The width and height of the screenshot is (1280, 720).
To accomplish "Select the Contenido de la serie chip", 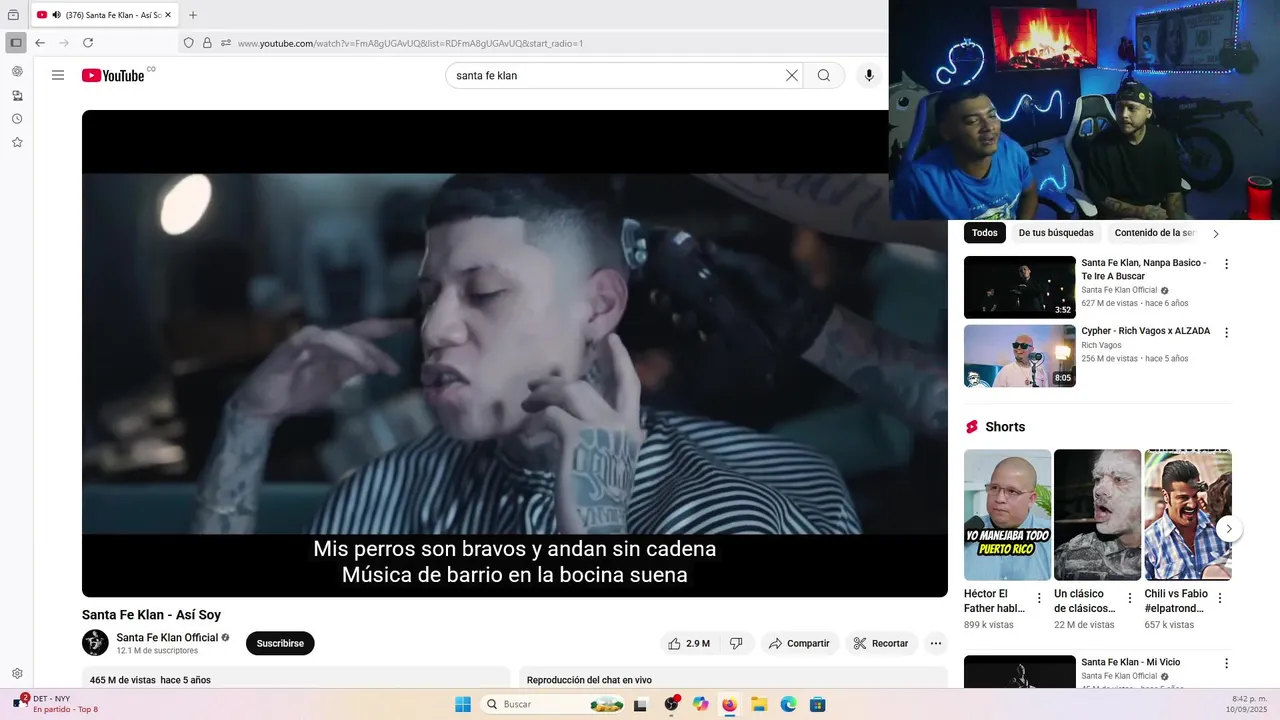I will (x=1154, y=233).
